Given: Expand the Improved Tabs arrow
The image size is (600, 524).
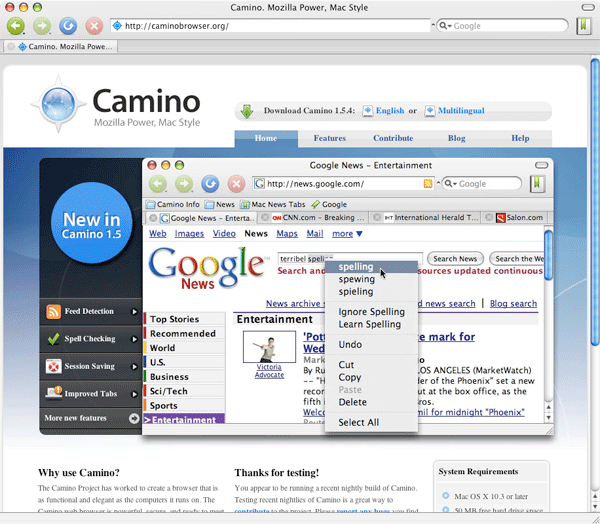Looking at the screenshot, I should point(134,394).
